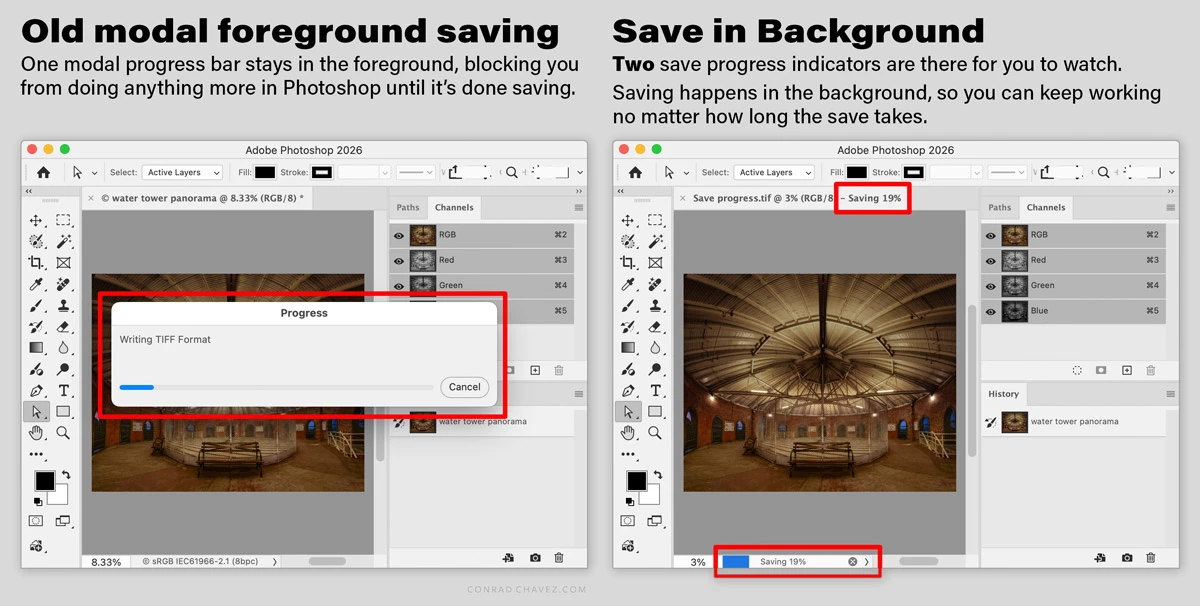The height and width of the screenshot is (606, 1200).
Task: Select the Clone Stamp tool in right window
Action: click(x=655, y=305)
